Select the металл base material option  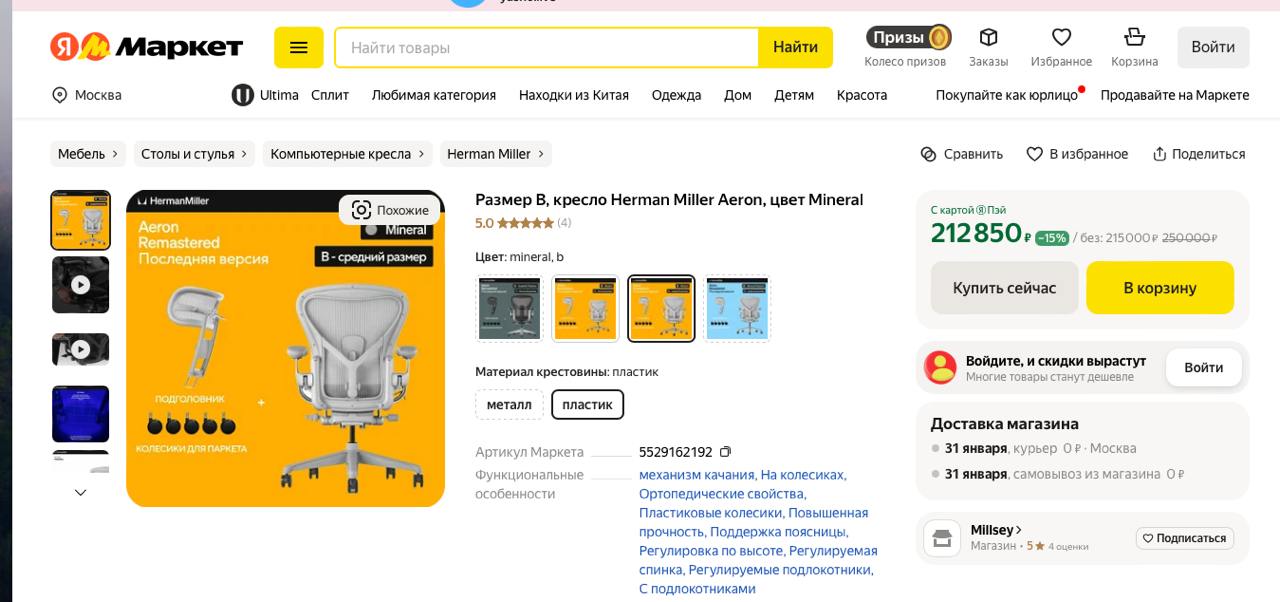(509, 405)
